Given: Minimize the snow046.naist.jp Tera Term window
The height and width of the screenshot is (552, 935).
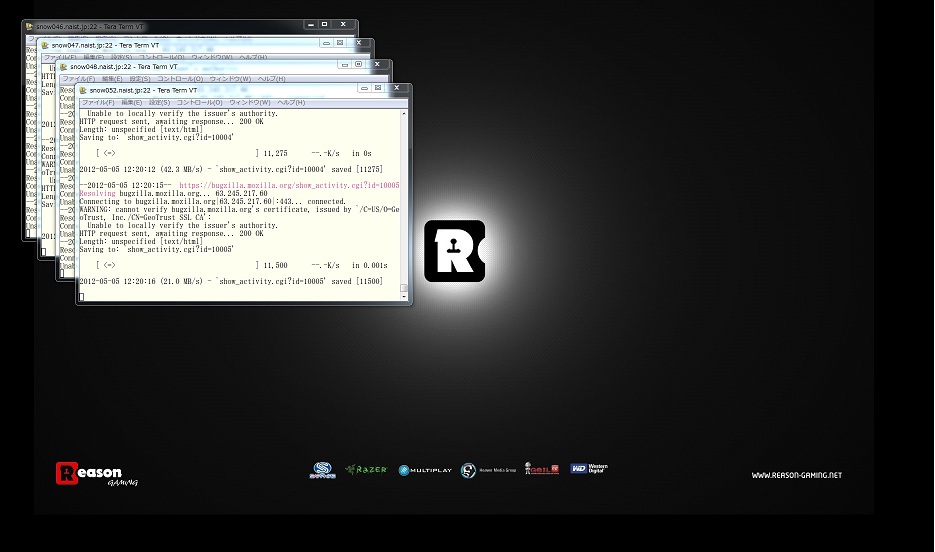Looking at the screenshot, I should coord(311,24).
